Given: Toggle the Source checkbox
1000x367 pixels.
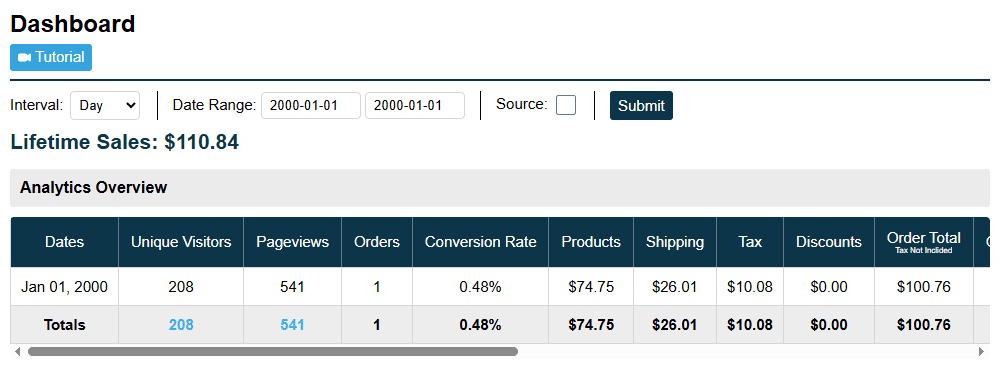Looking at the screenshot, I should tap(566, 105).
